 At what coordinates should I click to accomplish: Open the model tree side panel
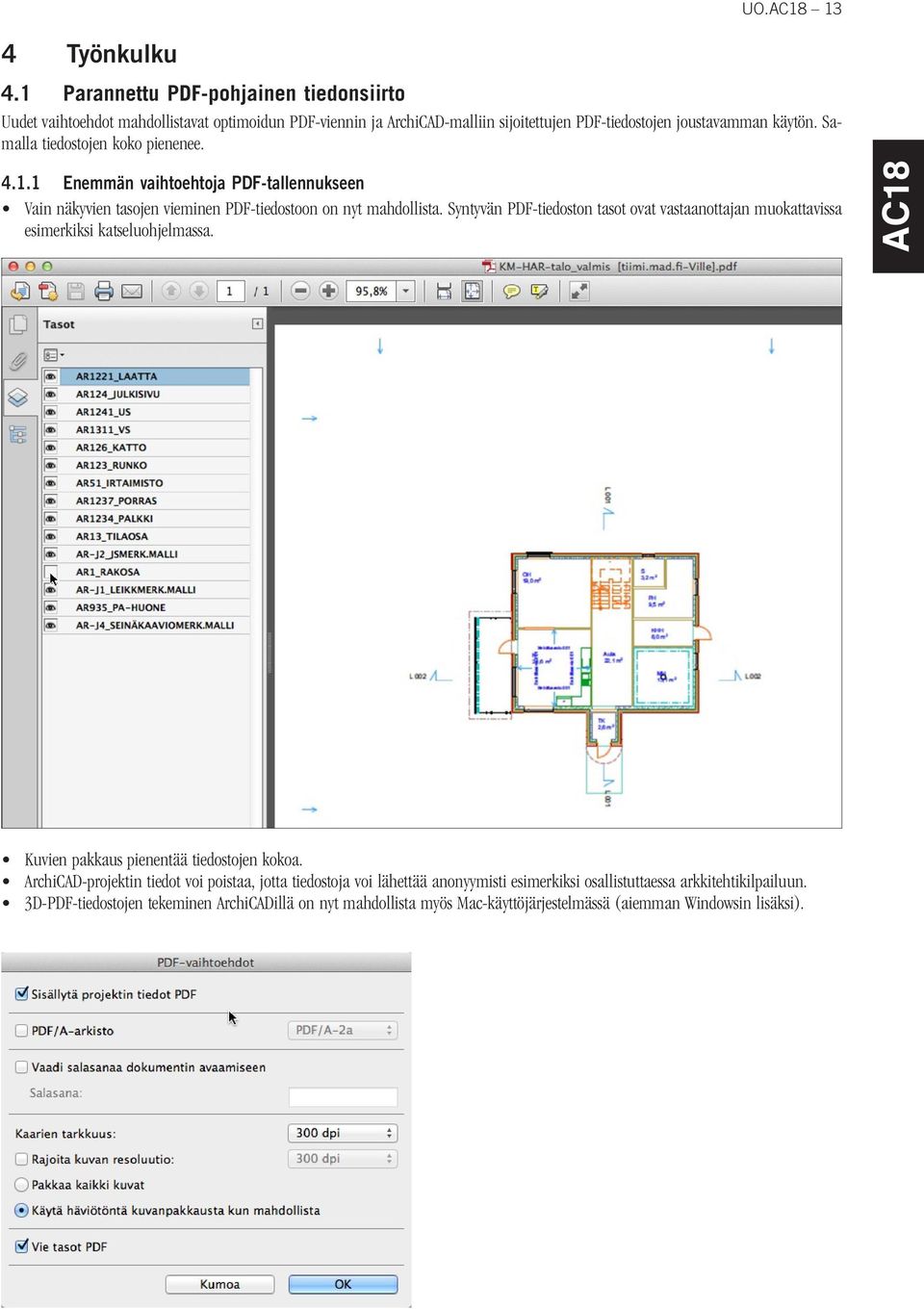click(18, 434)
